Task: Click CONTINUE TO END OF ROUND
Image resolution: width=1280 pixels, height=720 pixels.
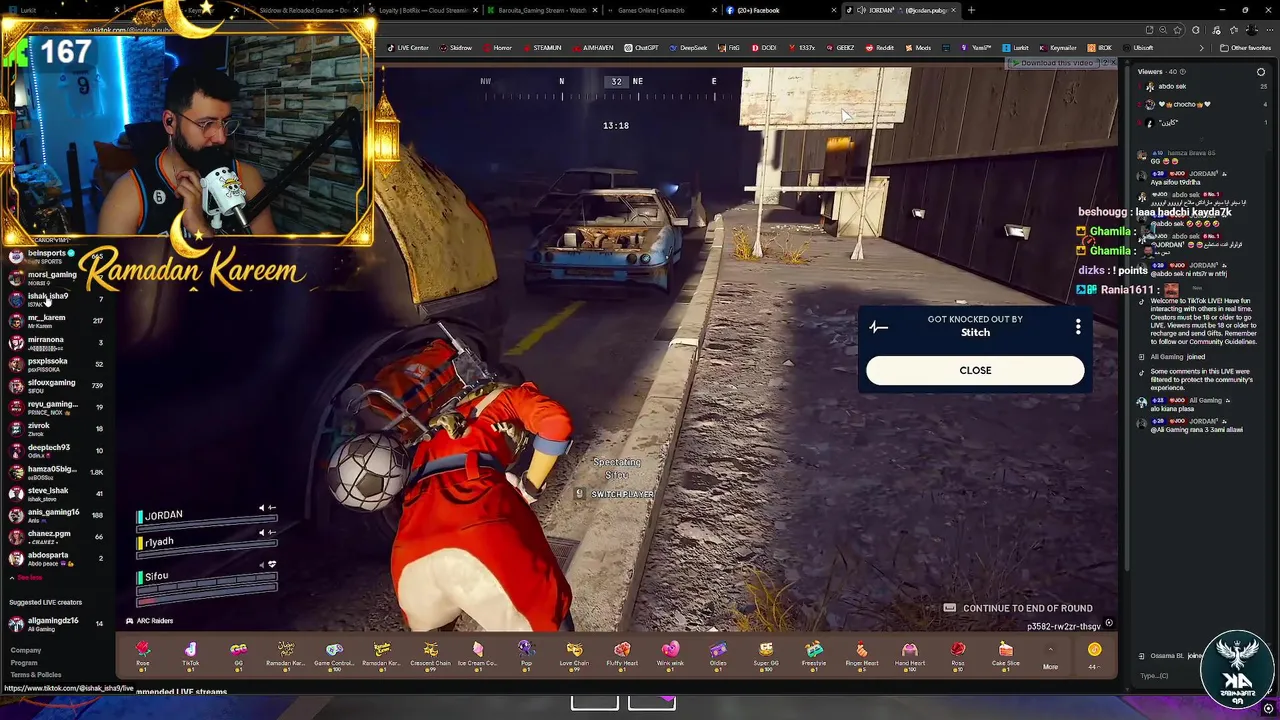Action: coord(1020,608)
